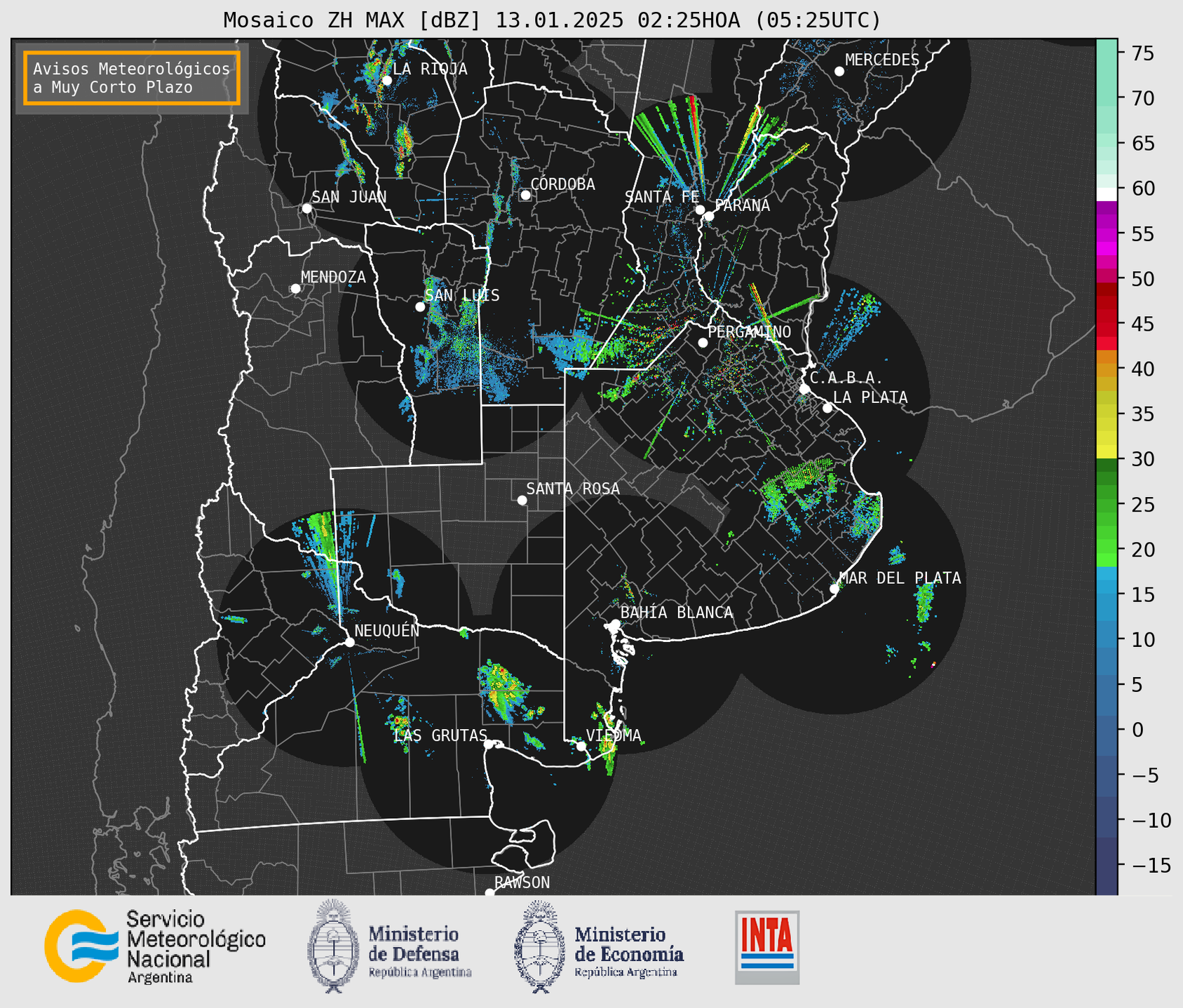
Task: Click the yellow 30 dBZ color band
Action: click(1107, 451)
